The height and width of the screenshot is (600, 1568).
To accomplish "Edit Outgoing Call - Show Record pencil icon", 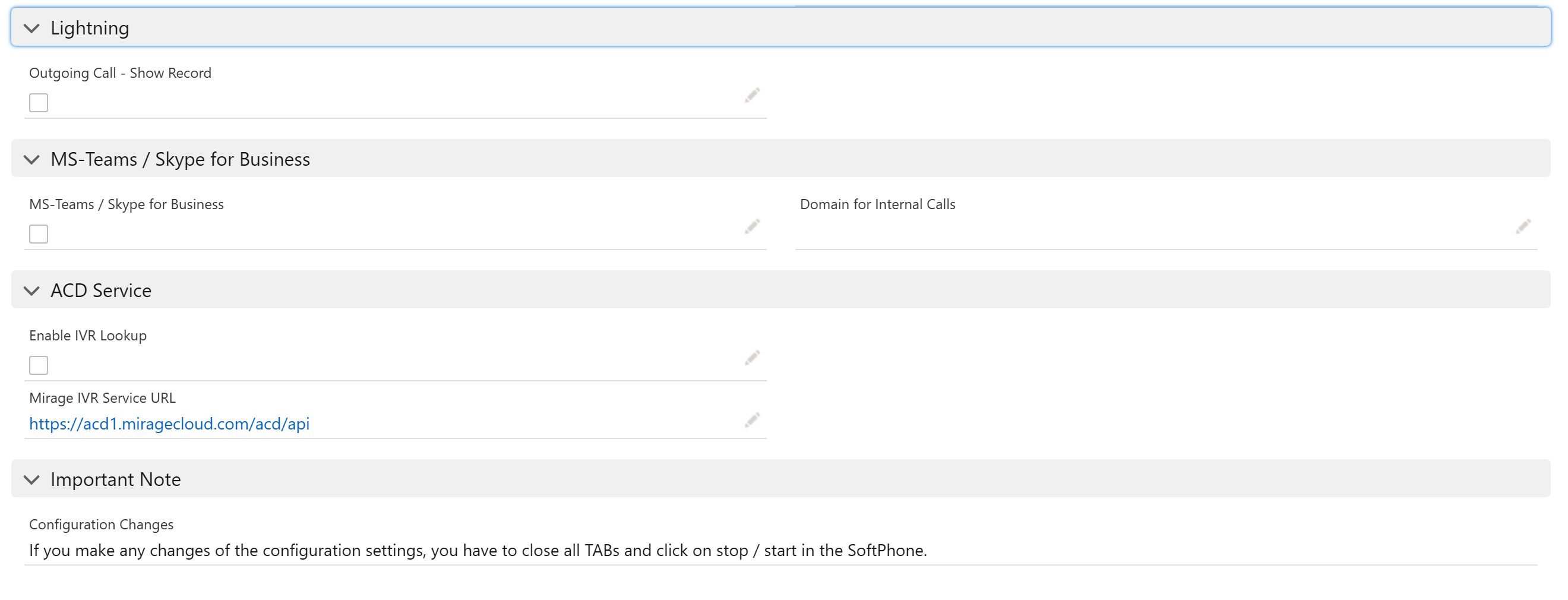I will coord(753,96).
